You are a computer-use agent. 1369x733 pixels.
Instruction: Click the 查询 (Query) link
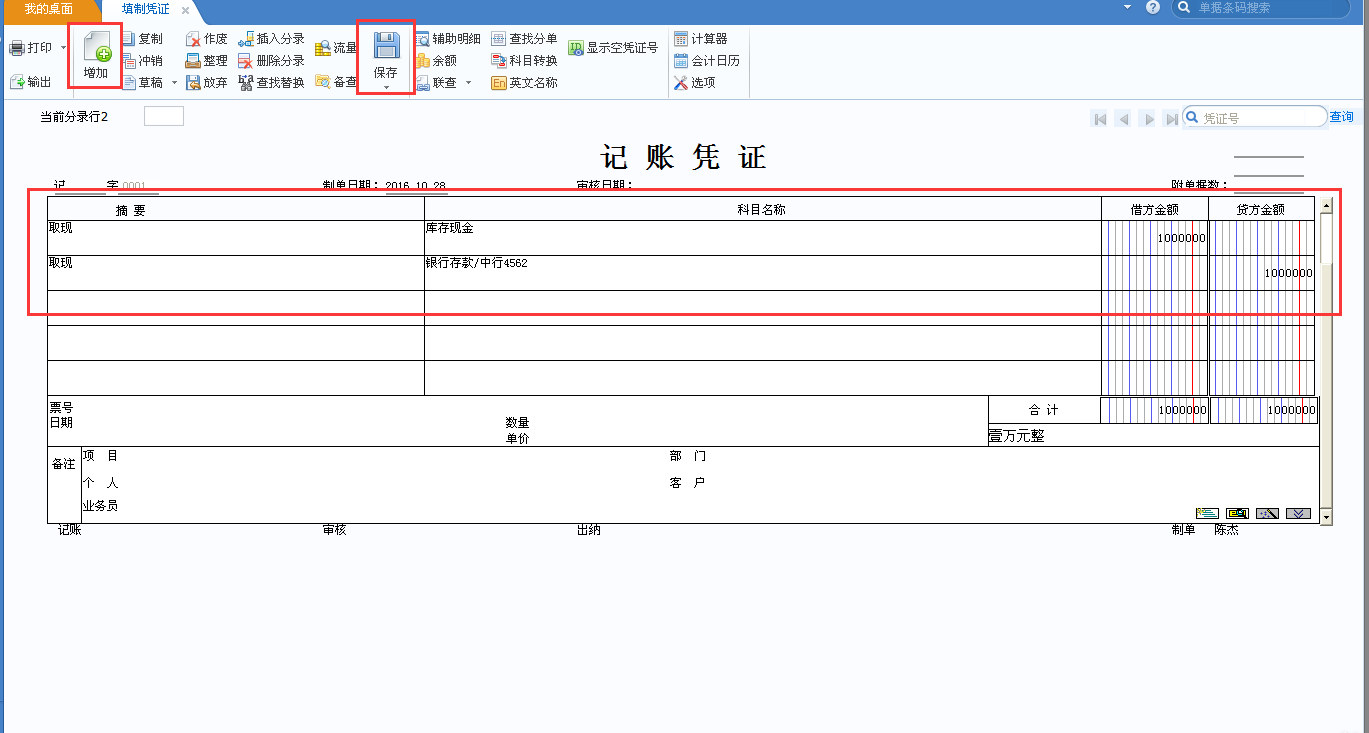click(1341, 118)
